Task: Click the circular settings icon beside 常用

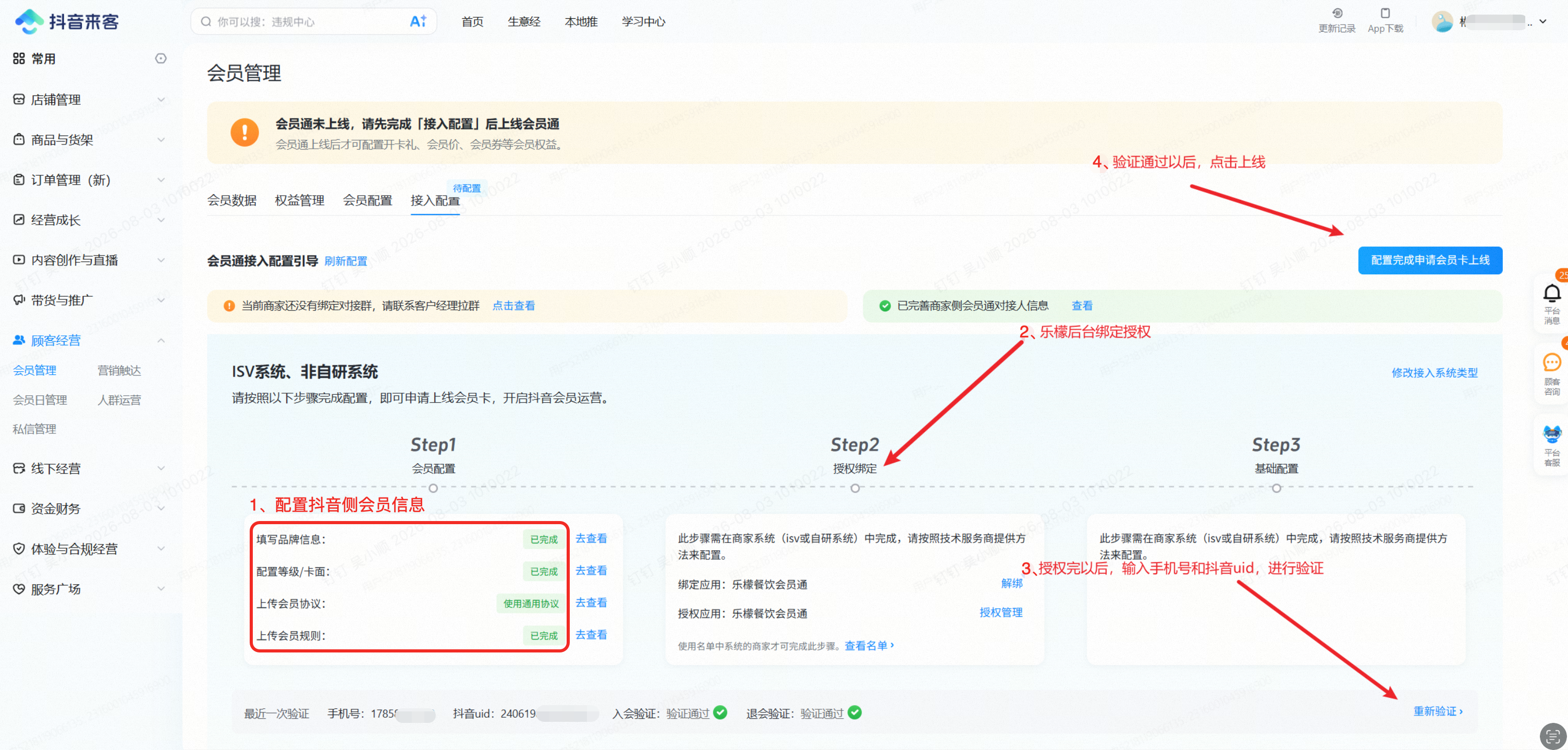Action: (x=161, y=58)
